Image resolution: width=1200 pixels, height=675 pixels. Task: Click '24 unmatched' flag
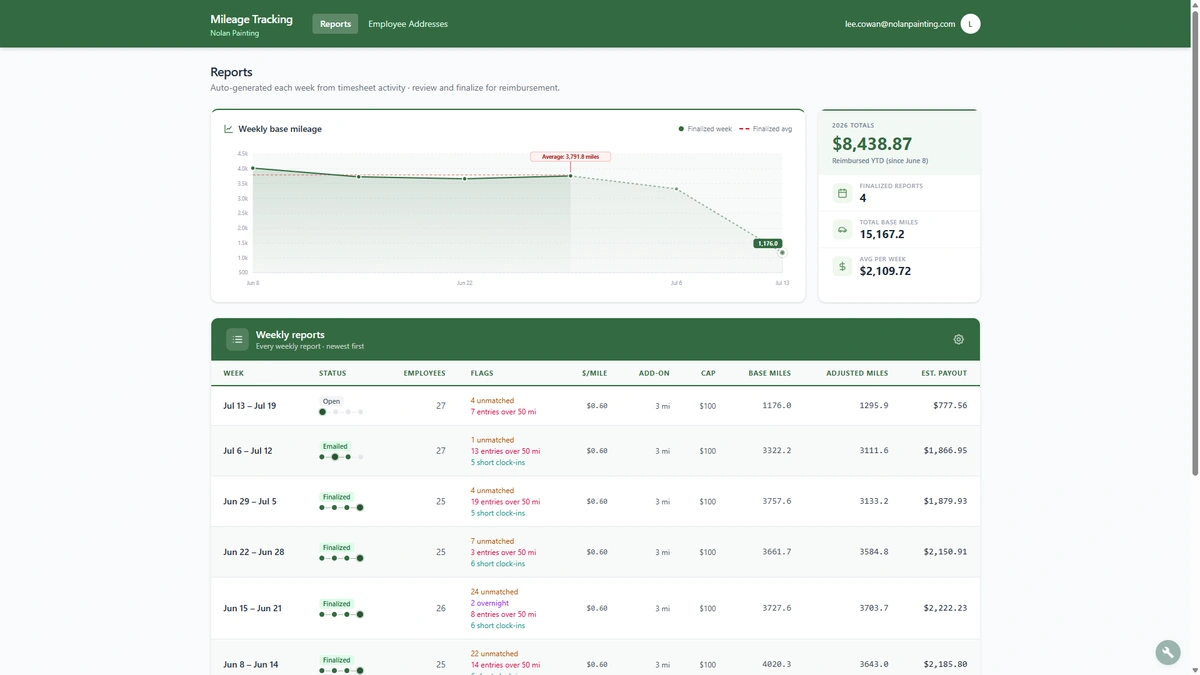(x=494, y=592)
